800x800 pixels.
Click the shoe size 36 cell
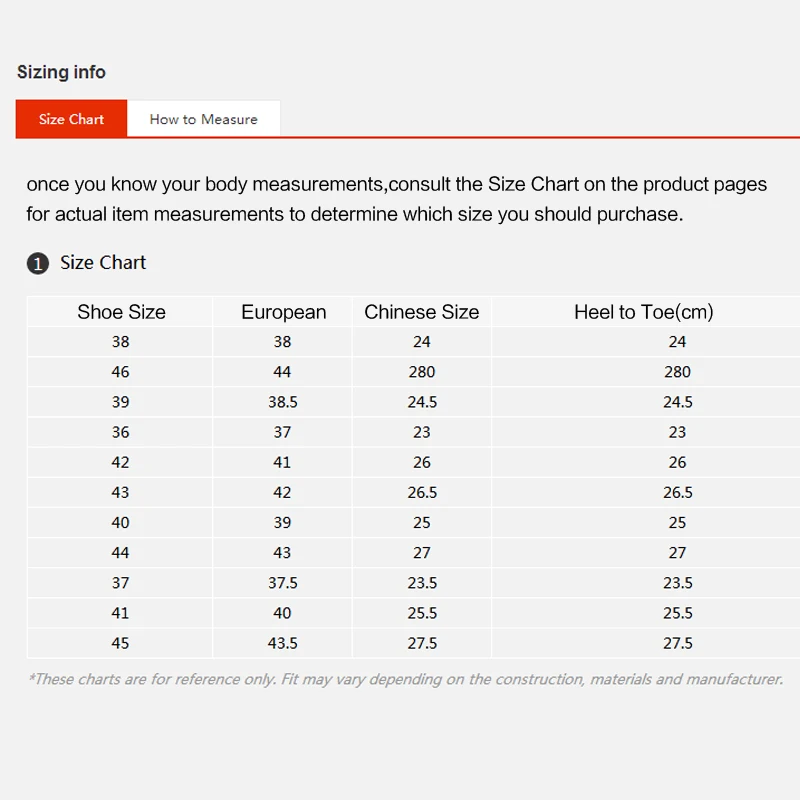(x=121, y=432)
